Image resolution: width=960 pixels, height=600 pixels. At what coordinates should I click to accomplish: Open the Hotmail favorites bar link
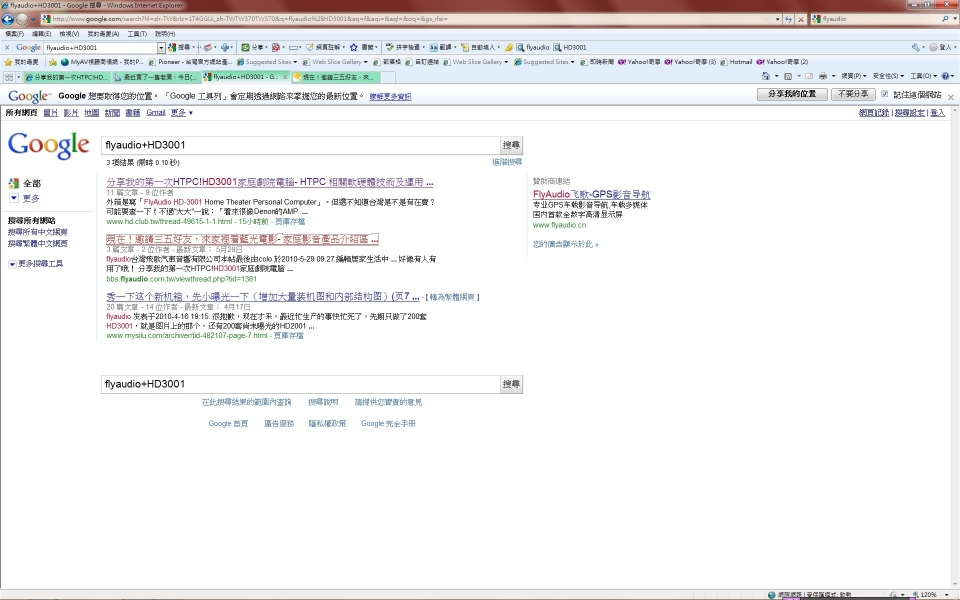tap(737, 62)
